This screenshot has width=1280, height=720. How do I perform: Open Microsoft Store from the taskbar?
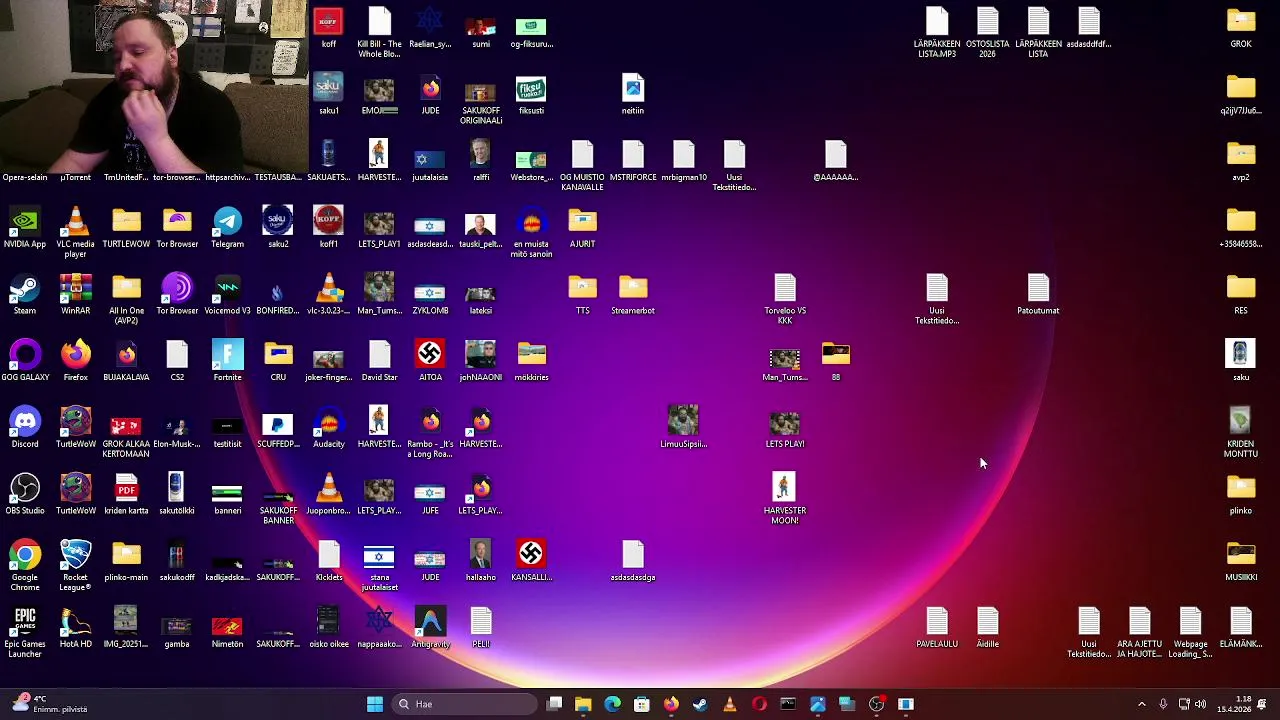[x=642, y=704]
